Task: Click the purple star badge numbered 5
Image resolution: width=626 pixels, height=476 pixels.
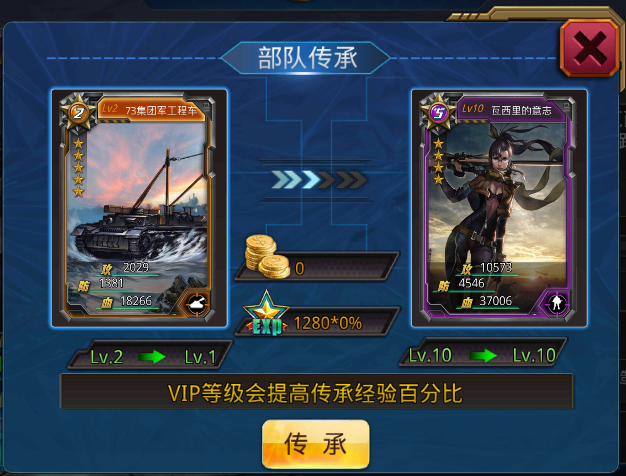Action: (438, 113)
